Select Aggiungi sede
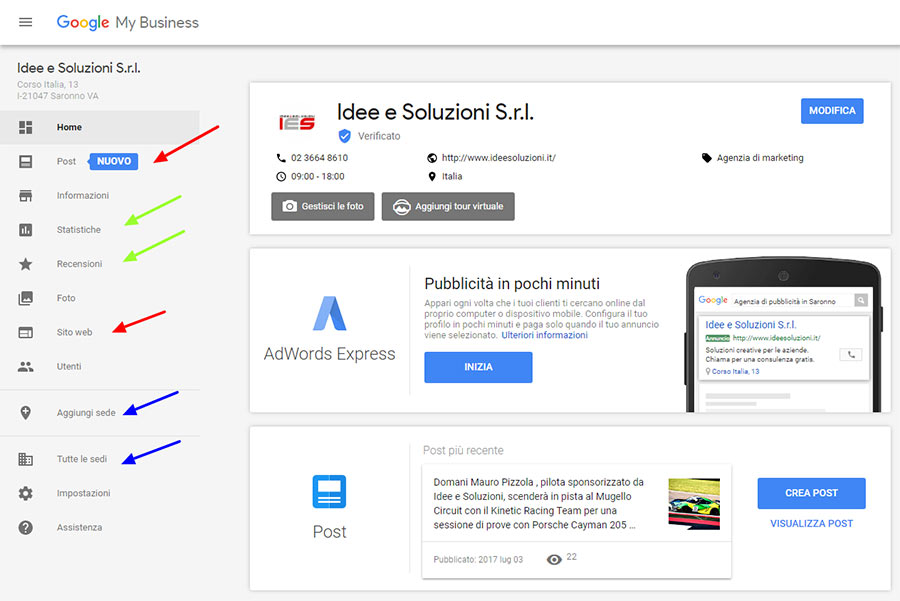This screenshot has height=601, width=900. click(x=86, y=413)
